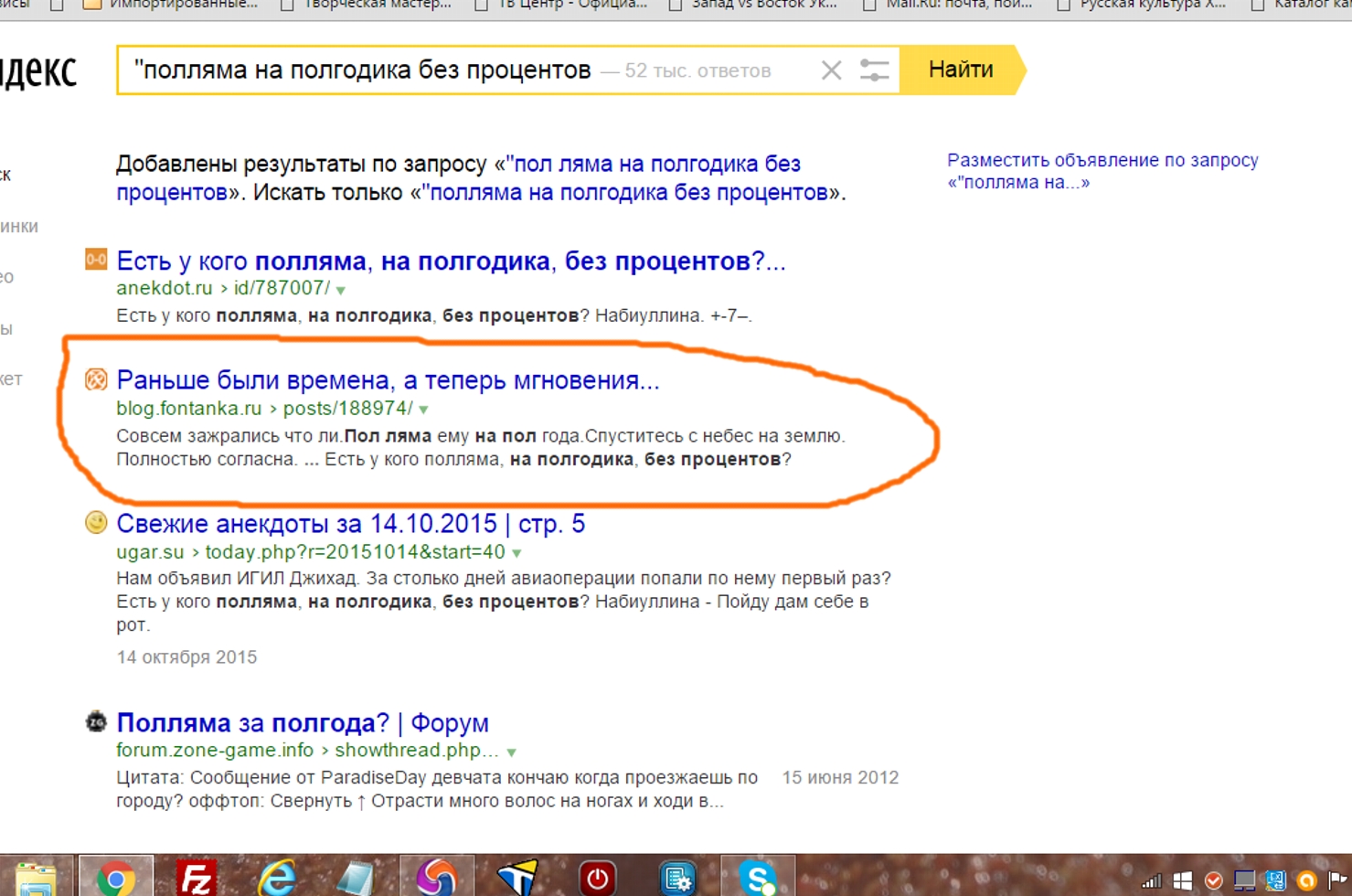The width and height of the screenshot is (1352, 896).
Task: Switch to Skype in the taskbar
Action: [x=758, y=878]
